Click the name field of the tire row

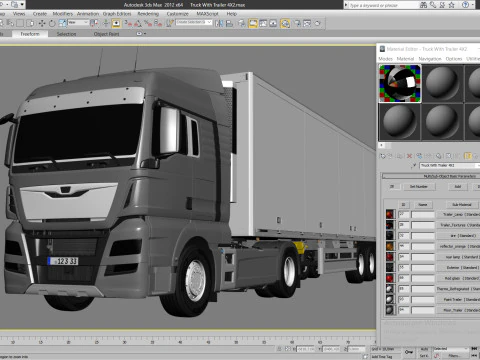tap(423, 236)
